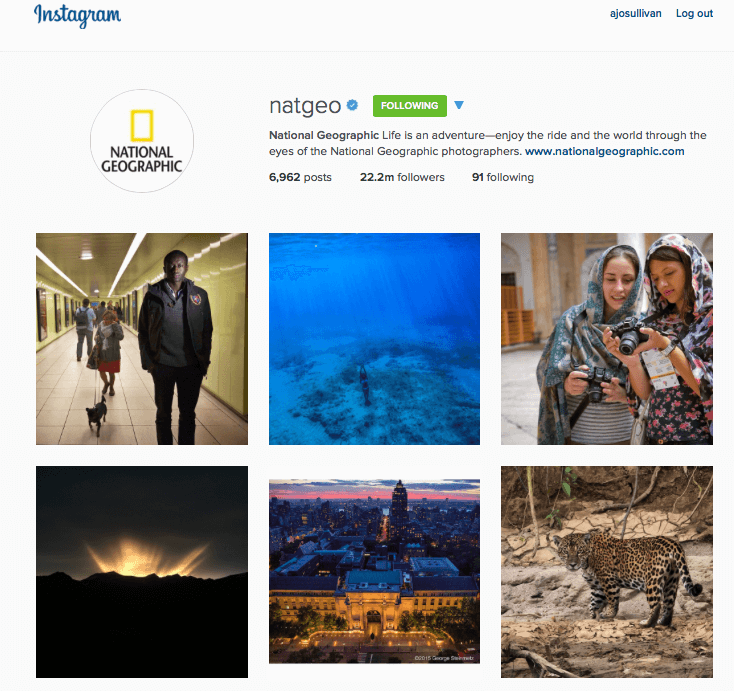This screenshot has height=691, width=734.
Task: Open the underwater blue diver photo
Action: pyautogui.click(x=374, y=339)
